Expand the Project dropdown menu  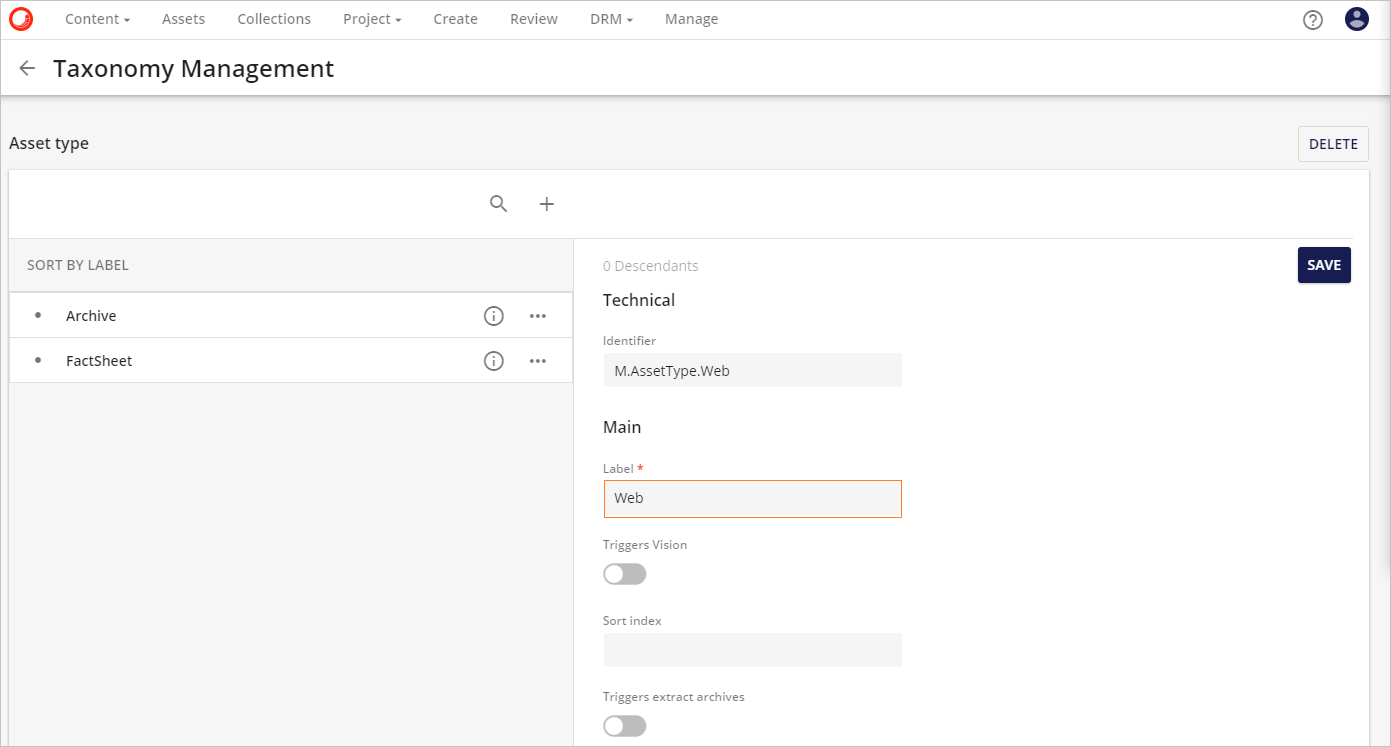point(372,19)
